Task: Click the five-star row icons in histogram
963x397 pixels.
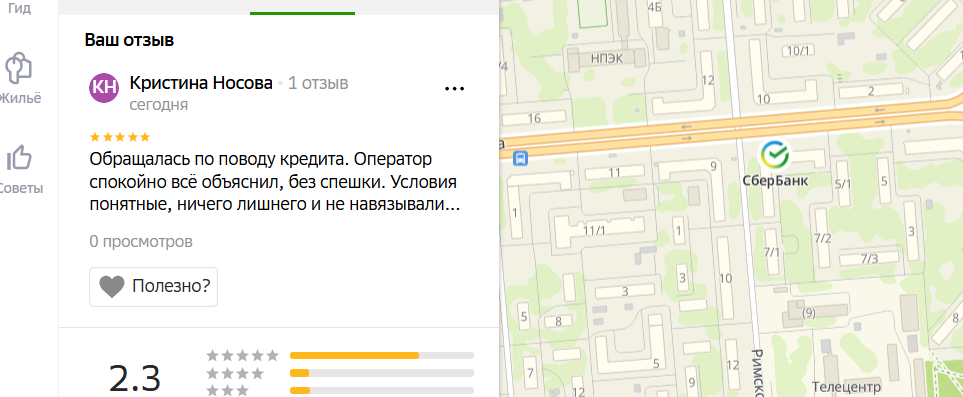Action: 243,355
